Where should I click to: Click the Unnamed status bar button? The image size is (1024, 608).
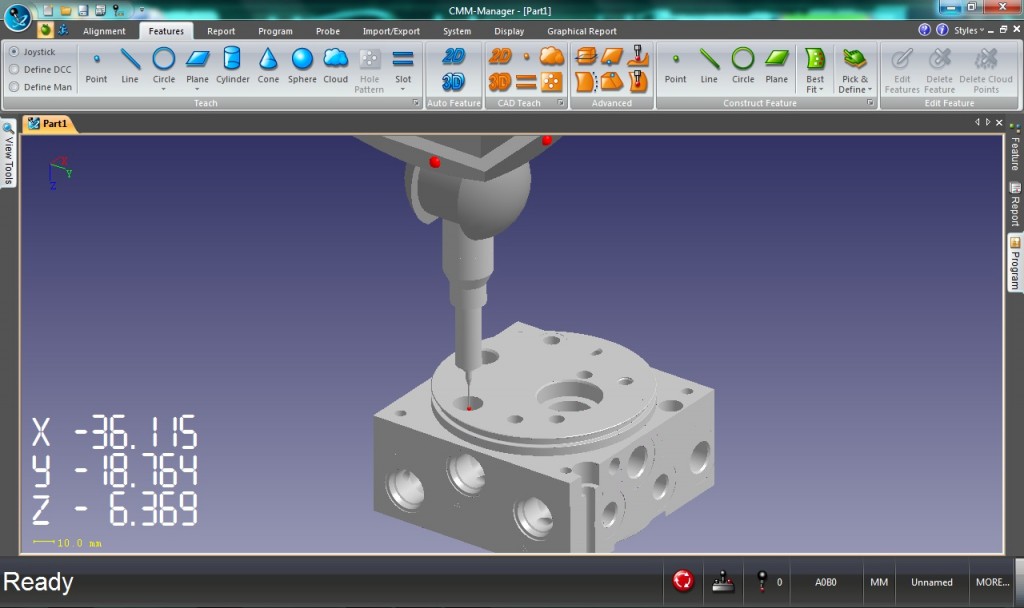[x=931, y=582]
